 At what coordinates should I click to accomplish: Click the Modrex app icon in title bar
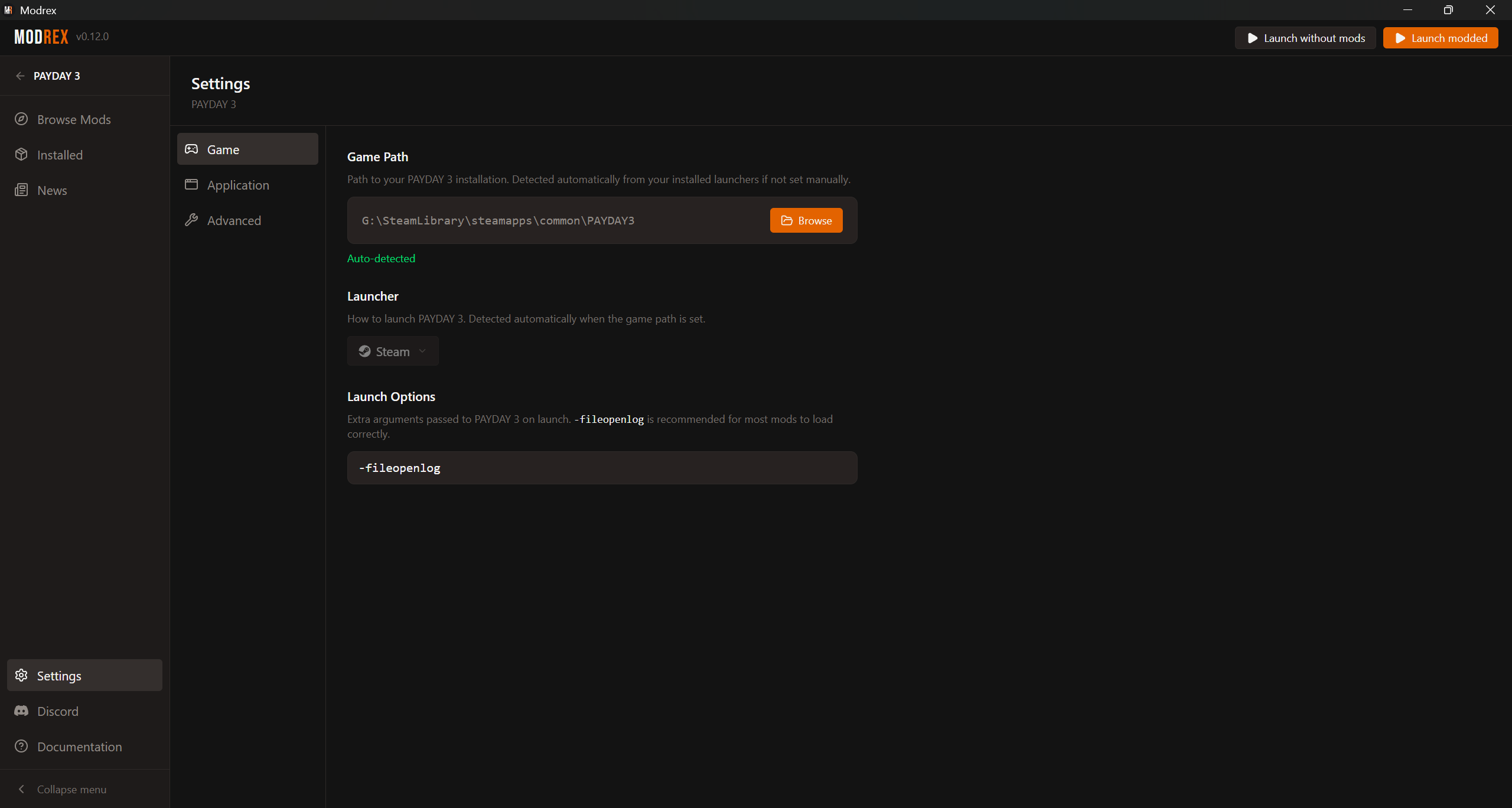coord(8,10)
